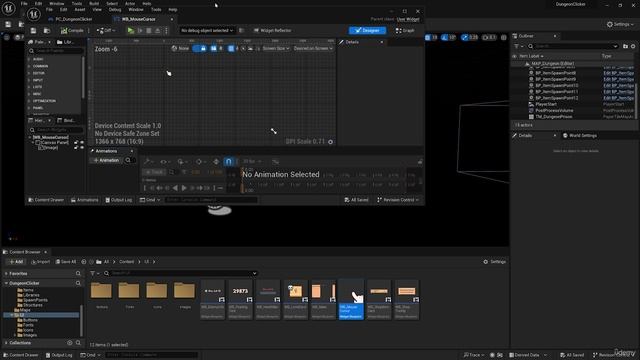Open Widget Reflector
Image resolution: width=640 pixels, height=360 pixels.
272,31
